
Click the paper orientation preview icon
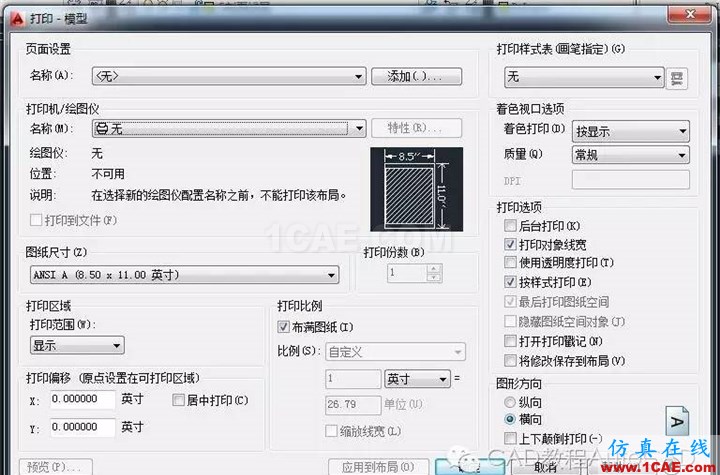click(x=677, y=421)
